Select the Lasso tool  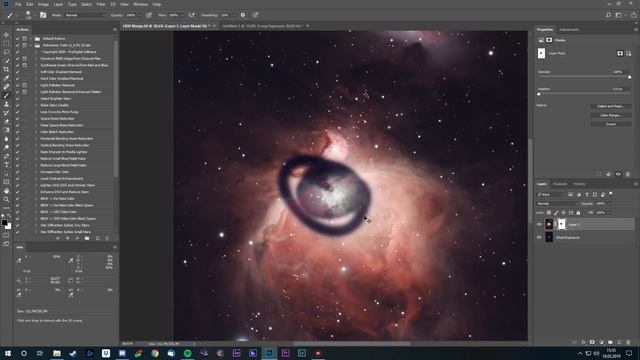coord(6,52)
